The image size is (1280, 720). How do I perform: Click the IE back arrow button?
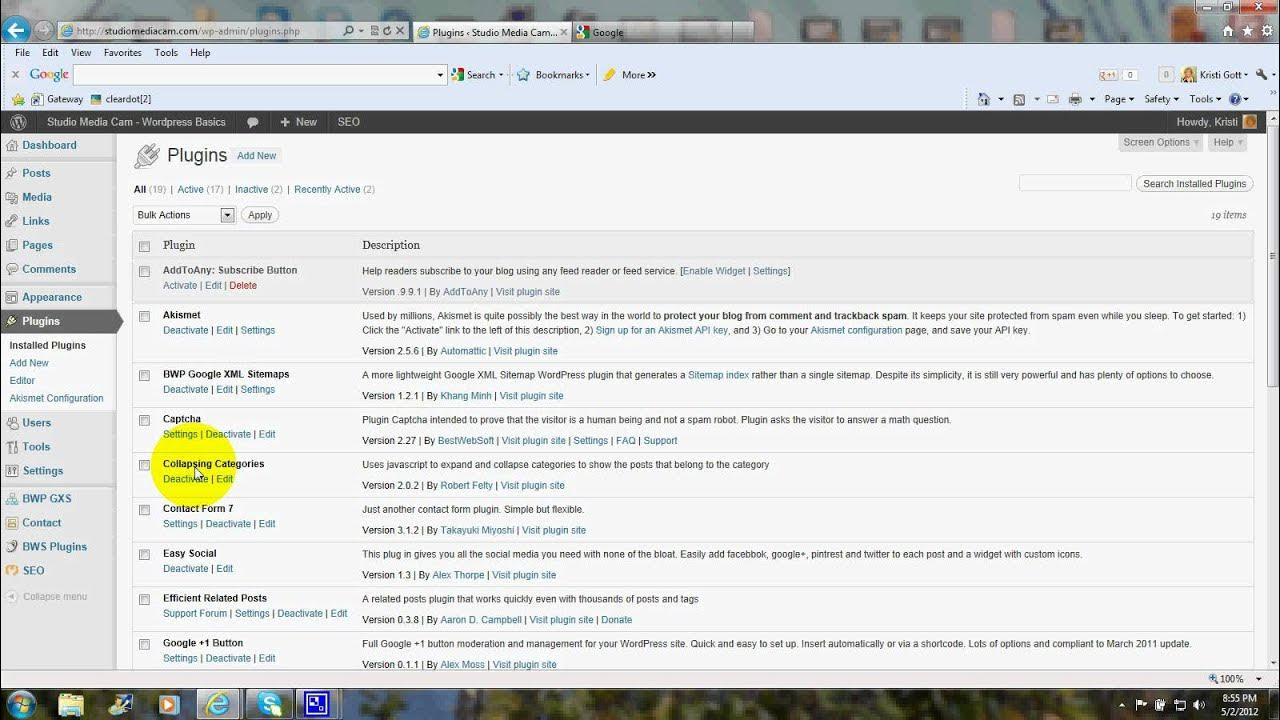(15, 30)
